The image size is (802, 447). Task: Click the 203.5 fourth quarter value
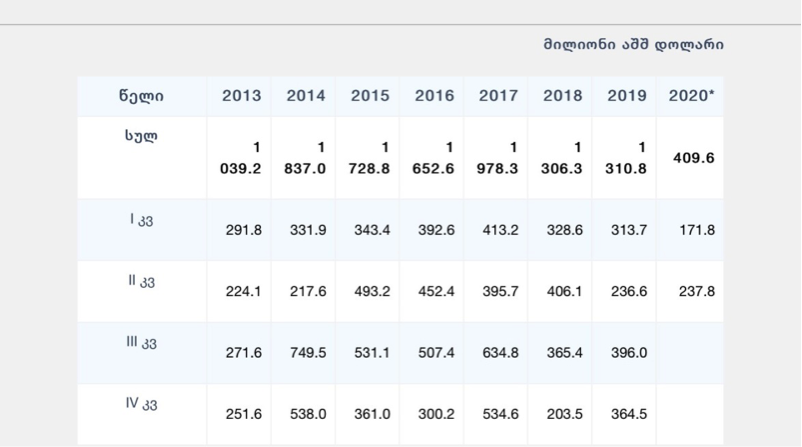point(562,415)
